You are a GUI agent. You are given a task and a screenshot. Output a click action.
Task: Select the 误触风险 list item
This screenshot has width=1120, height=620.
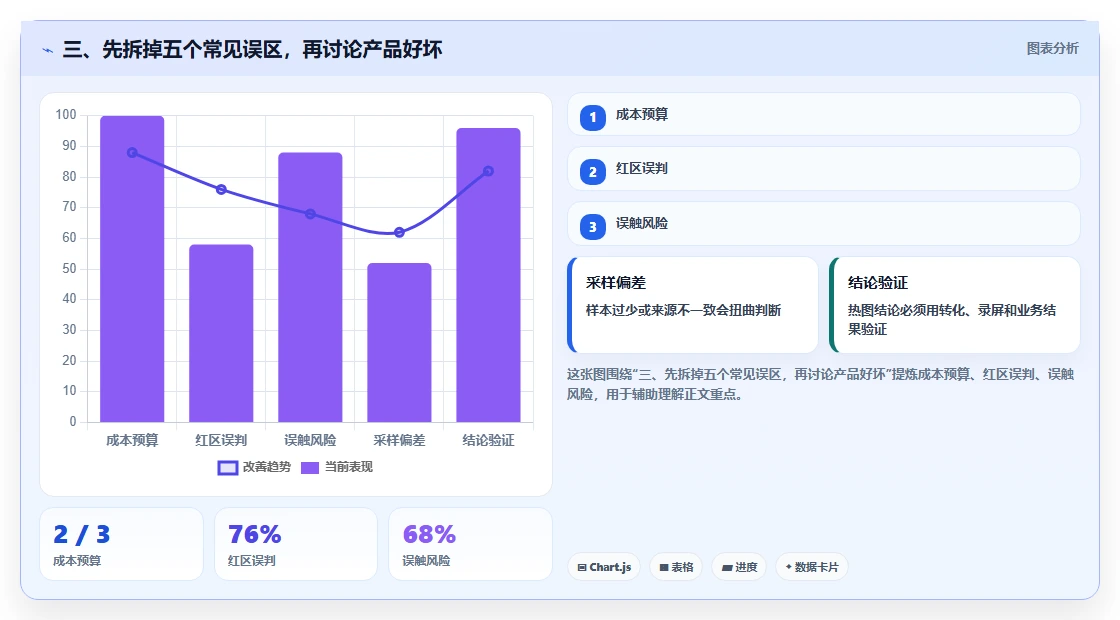point(824,224)
